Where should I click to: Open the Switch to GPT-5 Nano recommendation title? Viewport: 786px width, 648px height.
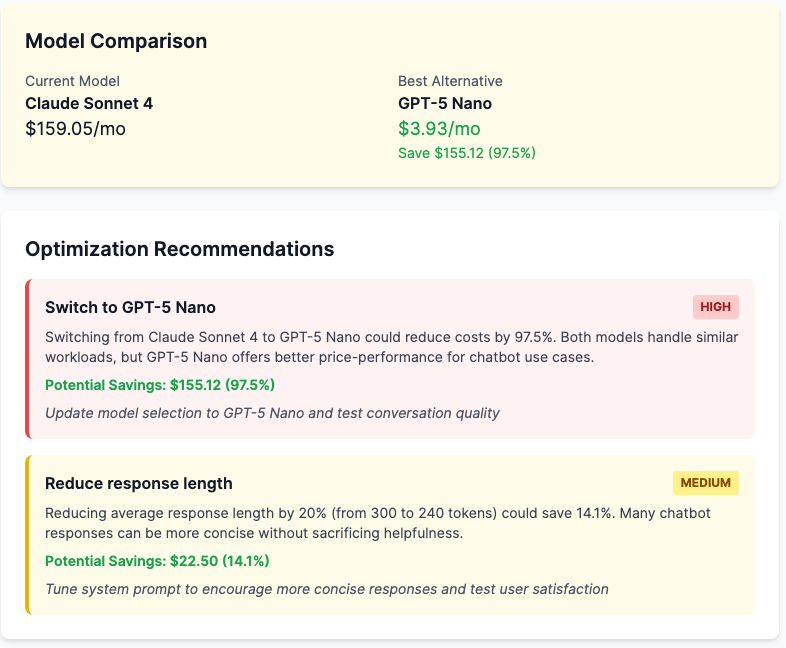pos(130,307)
